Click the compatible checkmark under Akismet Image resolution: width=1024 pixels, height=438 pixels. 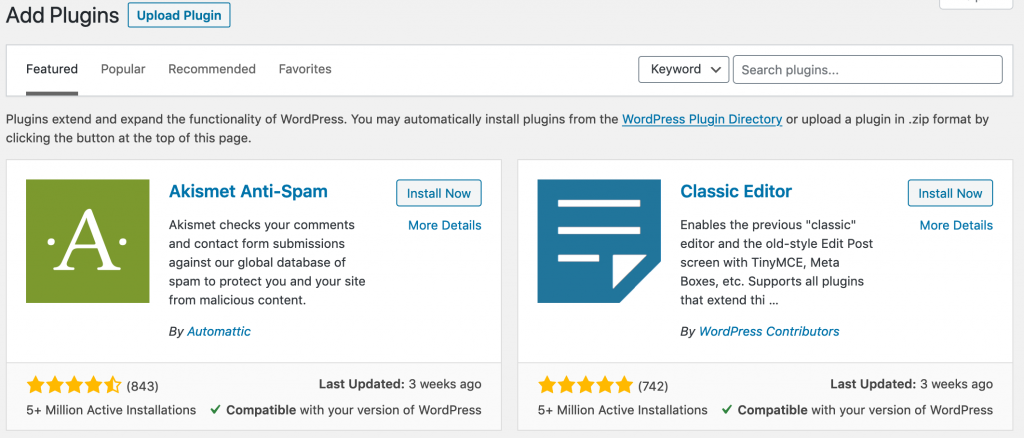pyautogui.click(x=216, y=411)
